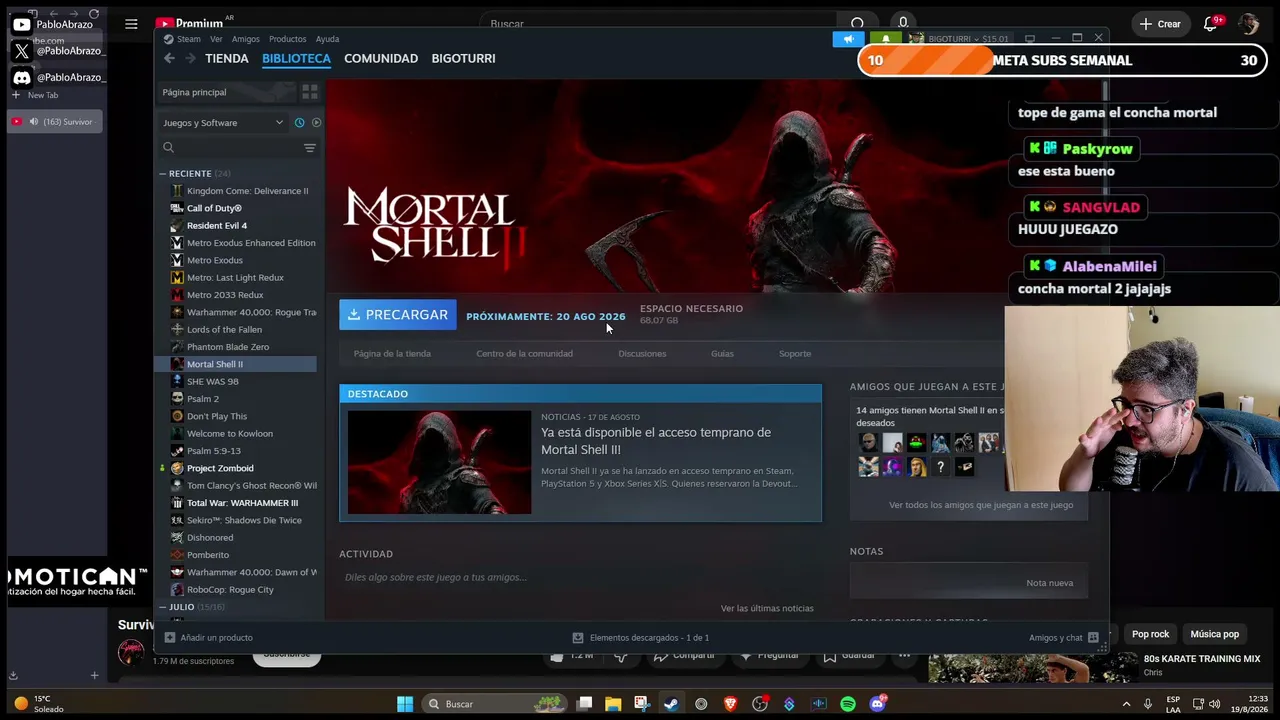Open the BIGOTURRI profile tab
The width and height of the screenshot is (1280, 720).
[x=463, y=58]
